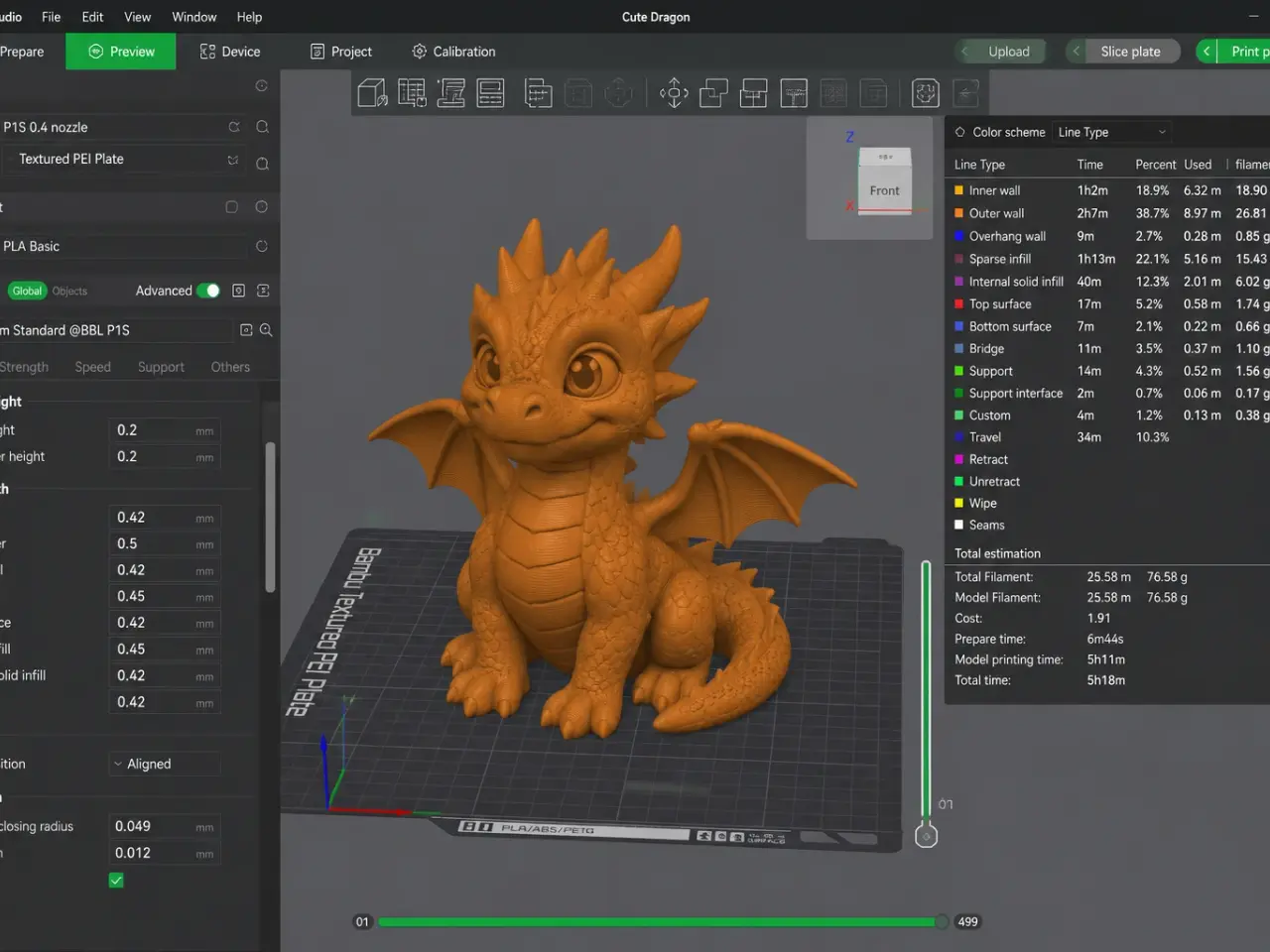Open the Aligned seam position dropdown

click(165, 764)
